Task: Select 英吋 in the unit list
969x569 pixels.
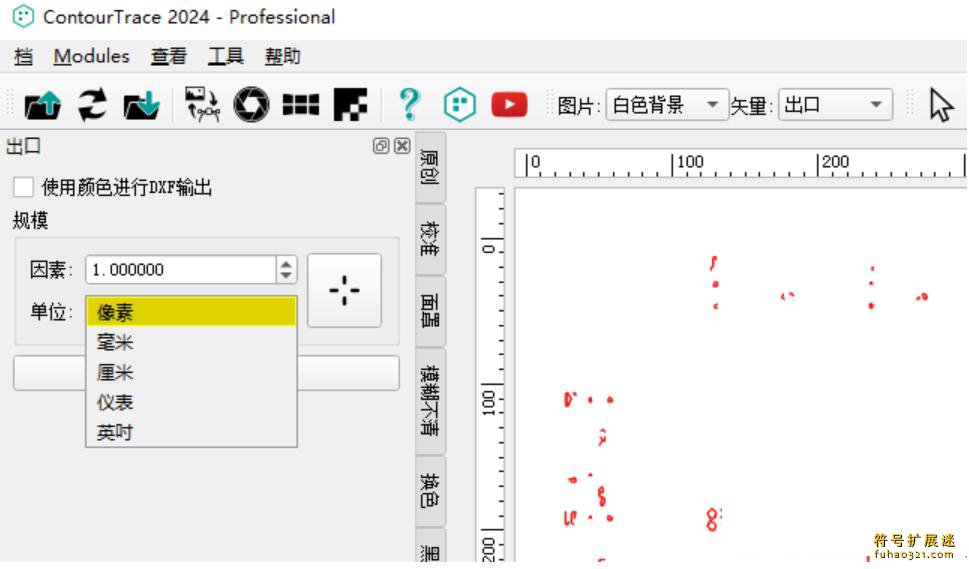Action: 192,432
